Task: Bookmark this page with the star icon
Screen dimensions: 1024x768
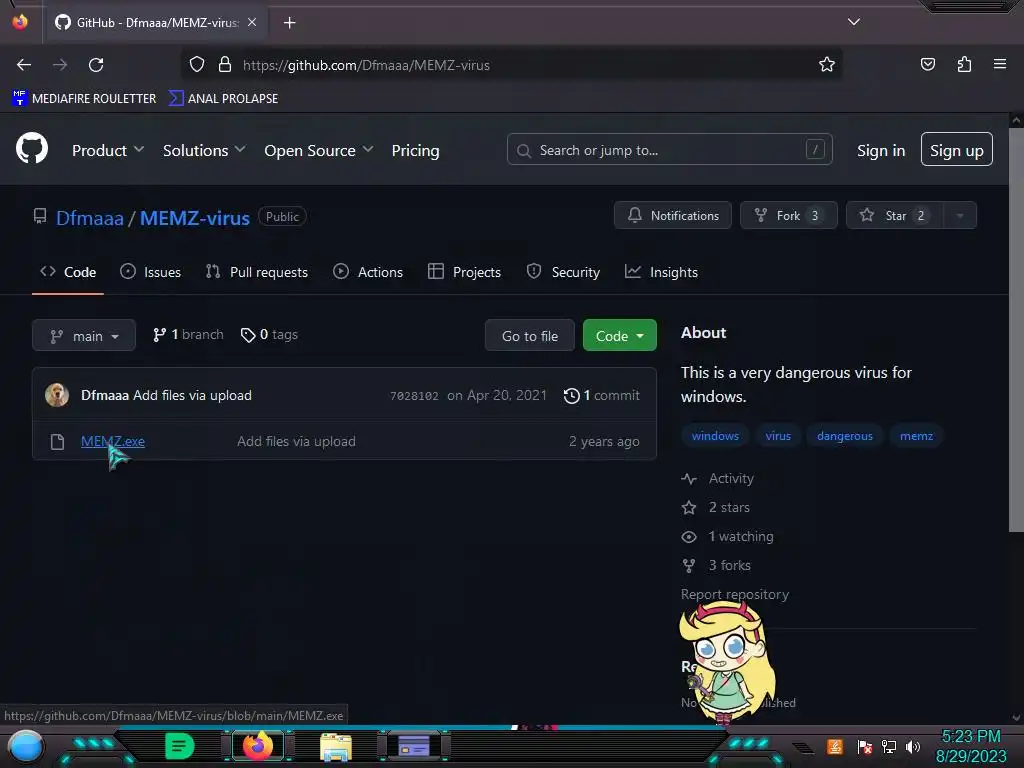Action: coord(827,65)
